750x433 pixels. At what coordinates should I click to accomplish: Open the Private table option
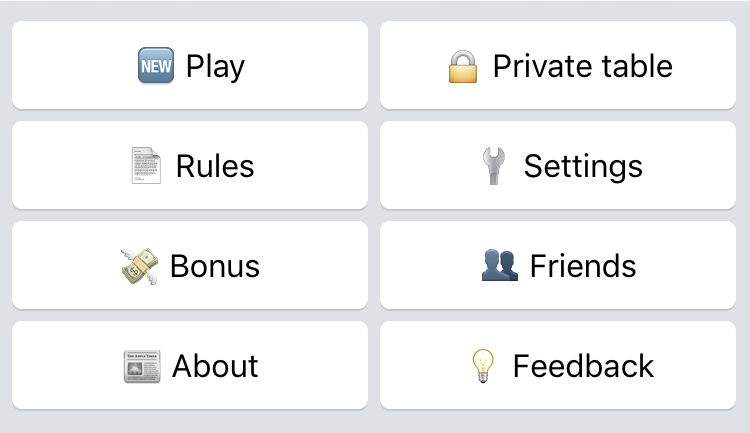pyautogui.click(x=558, y=66)
